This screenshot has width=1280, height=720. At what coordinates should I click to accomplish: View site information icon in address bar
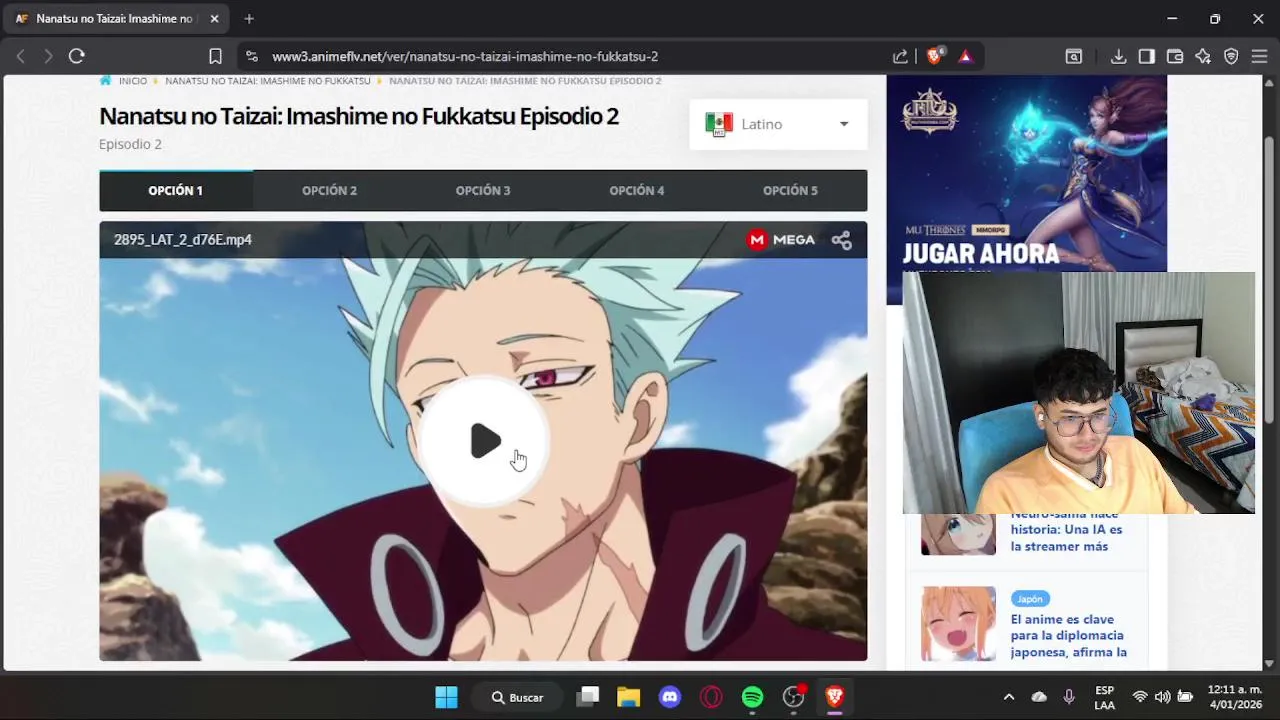click(x=251, y=56)
